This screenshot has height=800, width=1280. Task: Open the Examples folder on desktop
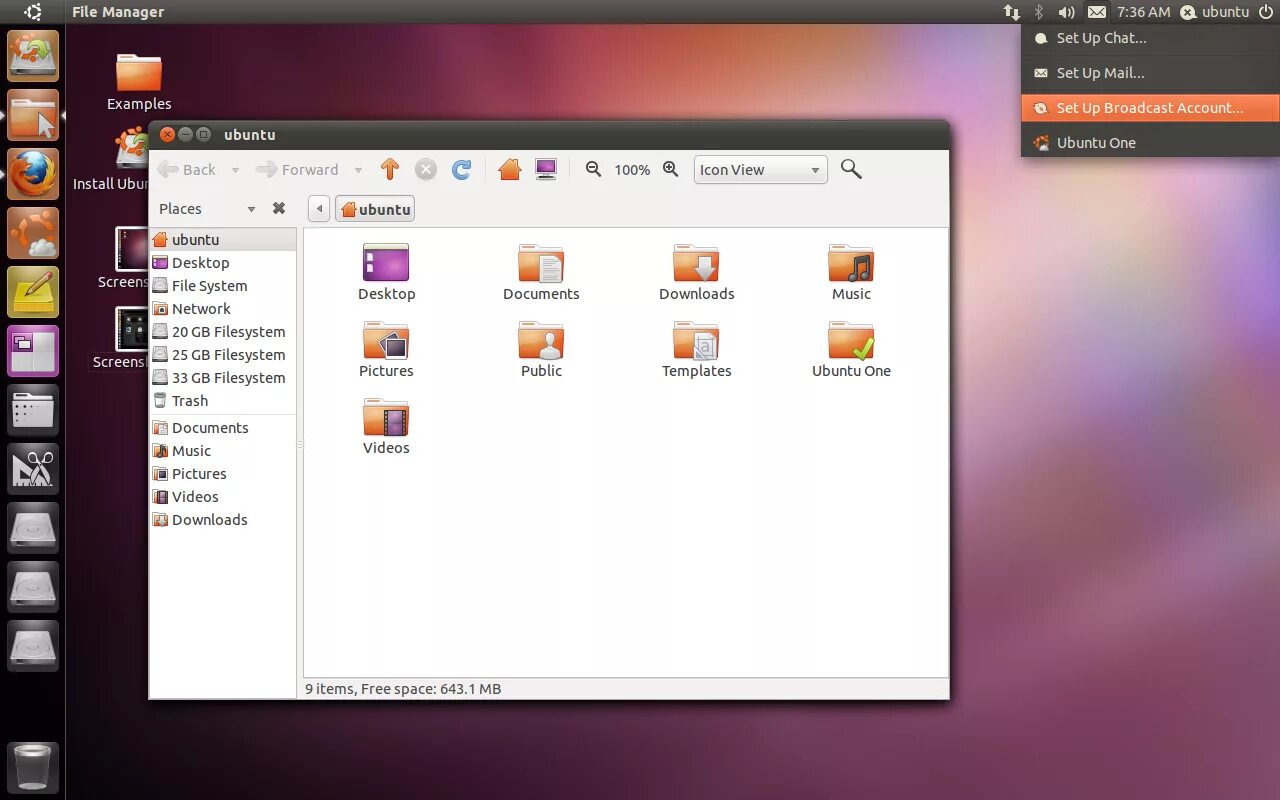[x=139, y=82]
